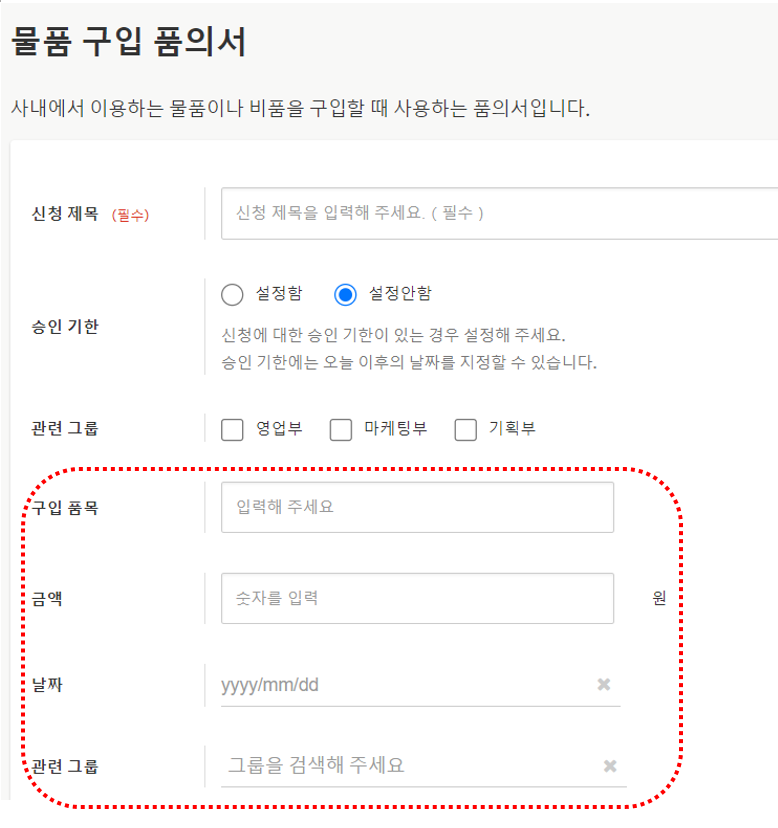Tick the 마케팅부 checkbox
The image size is (778, 828).
click(341, 429)
